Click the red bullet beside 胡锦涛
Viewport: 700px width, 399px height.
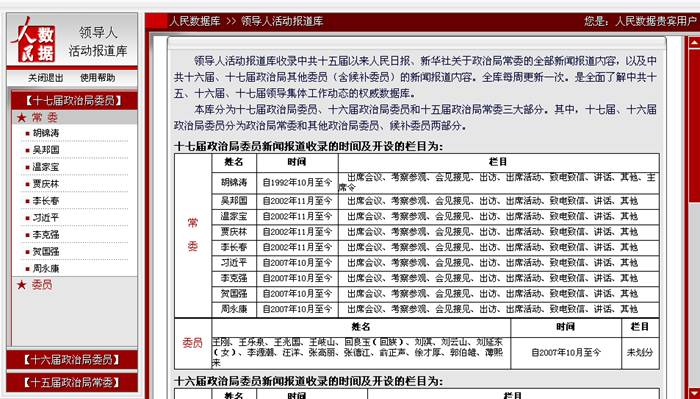pos(28,133)
